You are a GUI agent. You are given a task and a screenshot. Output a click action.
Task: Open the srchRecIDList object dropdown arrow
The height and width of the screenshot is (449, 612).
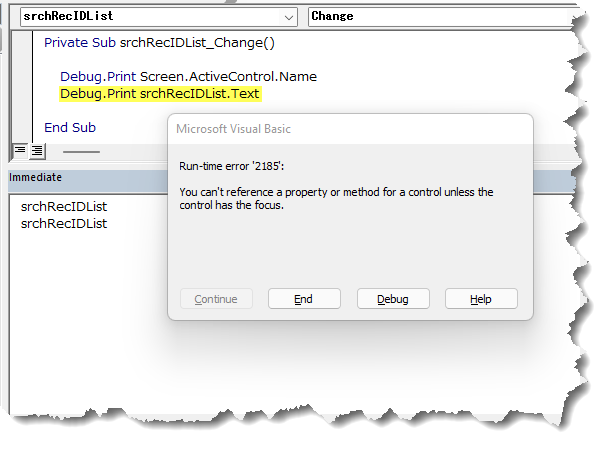coord(289,17)
